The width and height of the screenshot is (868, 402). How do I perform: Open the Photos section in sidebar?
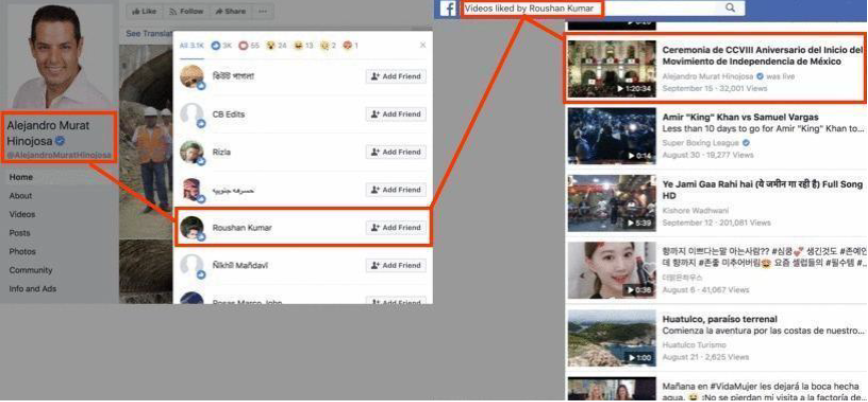click(x=22, y=251)
